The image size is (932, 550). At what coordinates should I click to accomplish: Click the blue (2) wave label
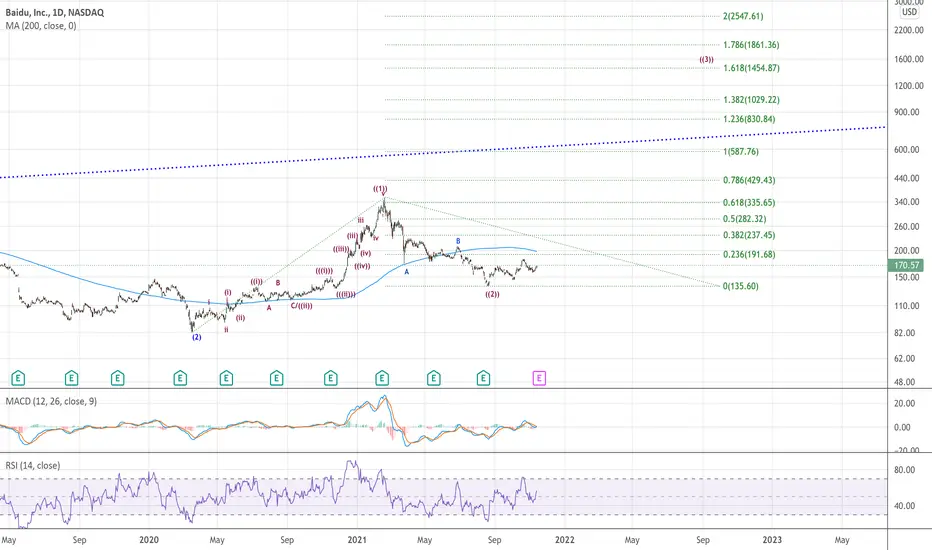[196, 337]
